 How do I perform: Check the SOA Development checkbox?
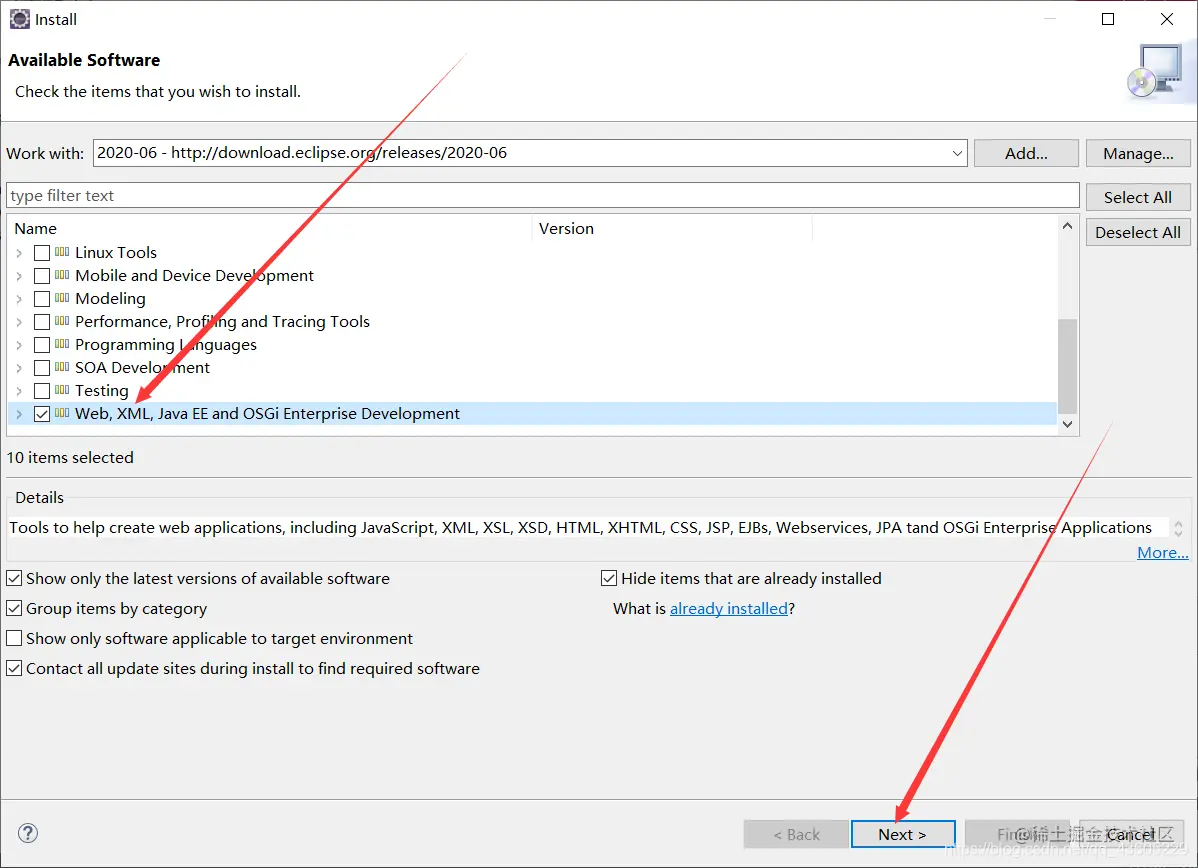tap(42, 368)
